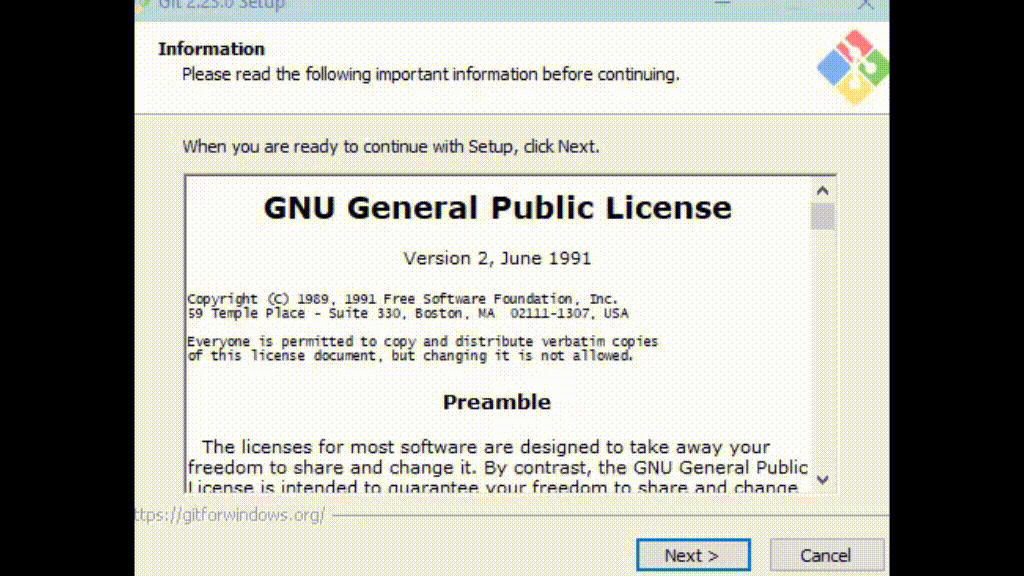
Task: Click the 'When you are ready to continue' text
Action: pyautogui.click(x=391, y=147)
